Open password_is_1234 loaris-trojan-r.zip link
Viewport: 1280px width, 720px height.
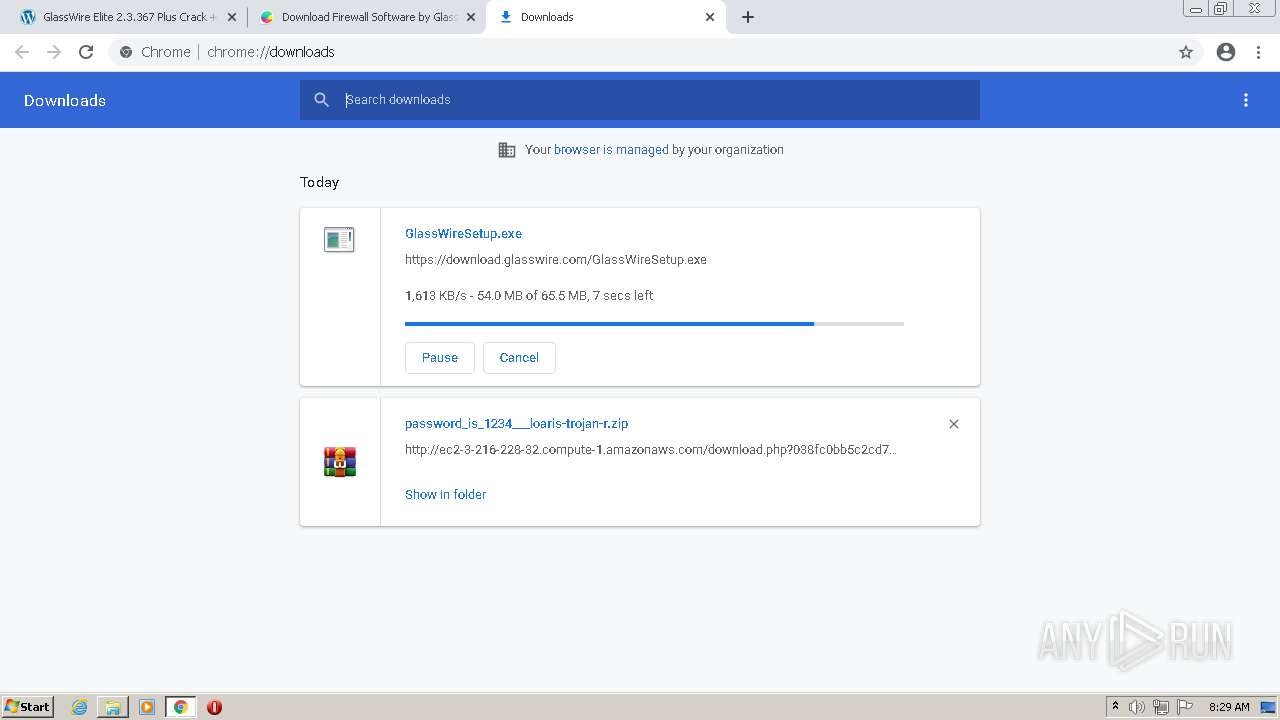[x=516, y=424]
